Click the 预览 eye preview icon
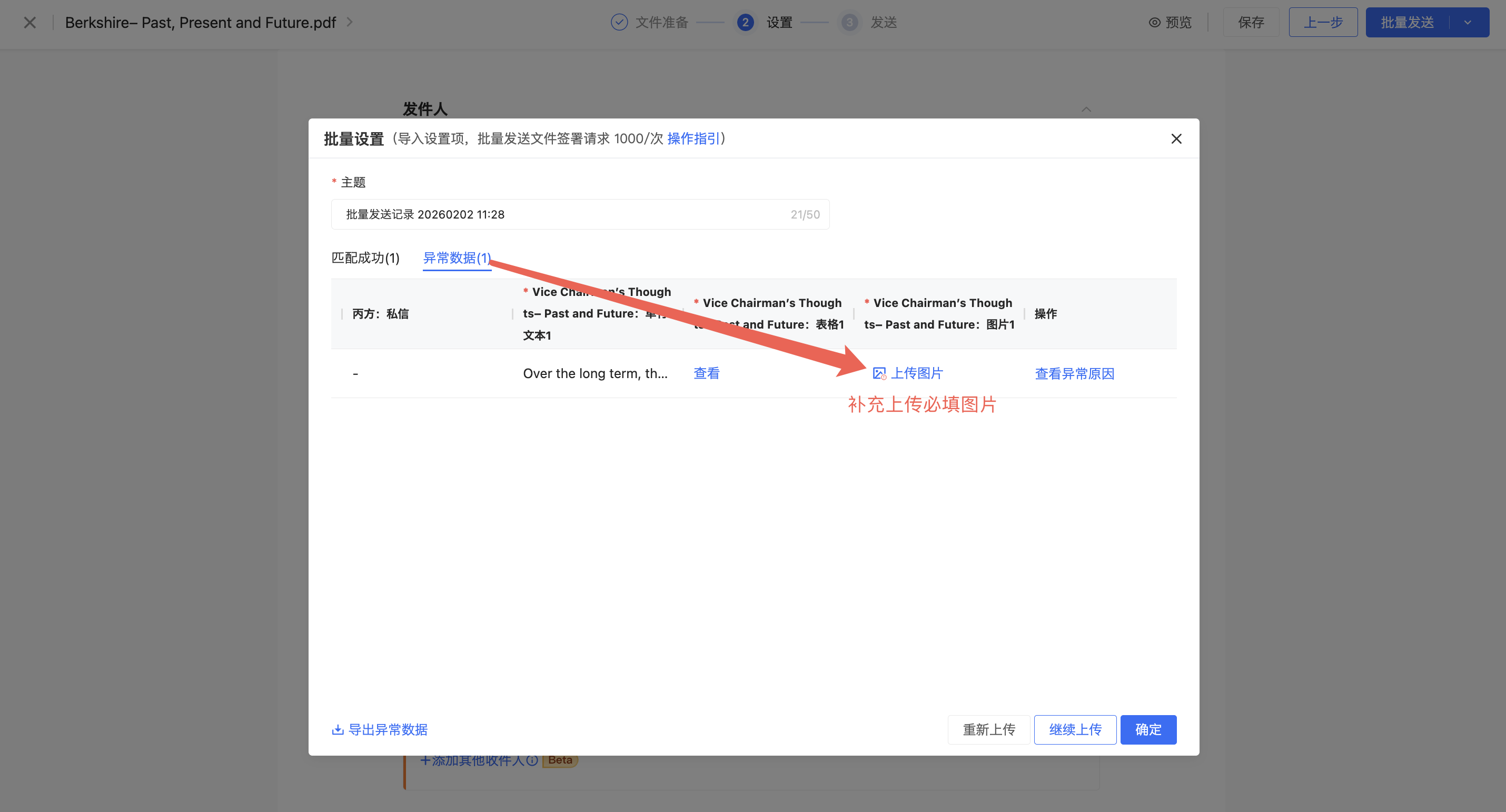Viewport: 1506px width, 812px height. pos(1154,22)
